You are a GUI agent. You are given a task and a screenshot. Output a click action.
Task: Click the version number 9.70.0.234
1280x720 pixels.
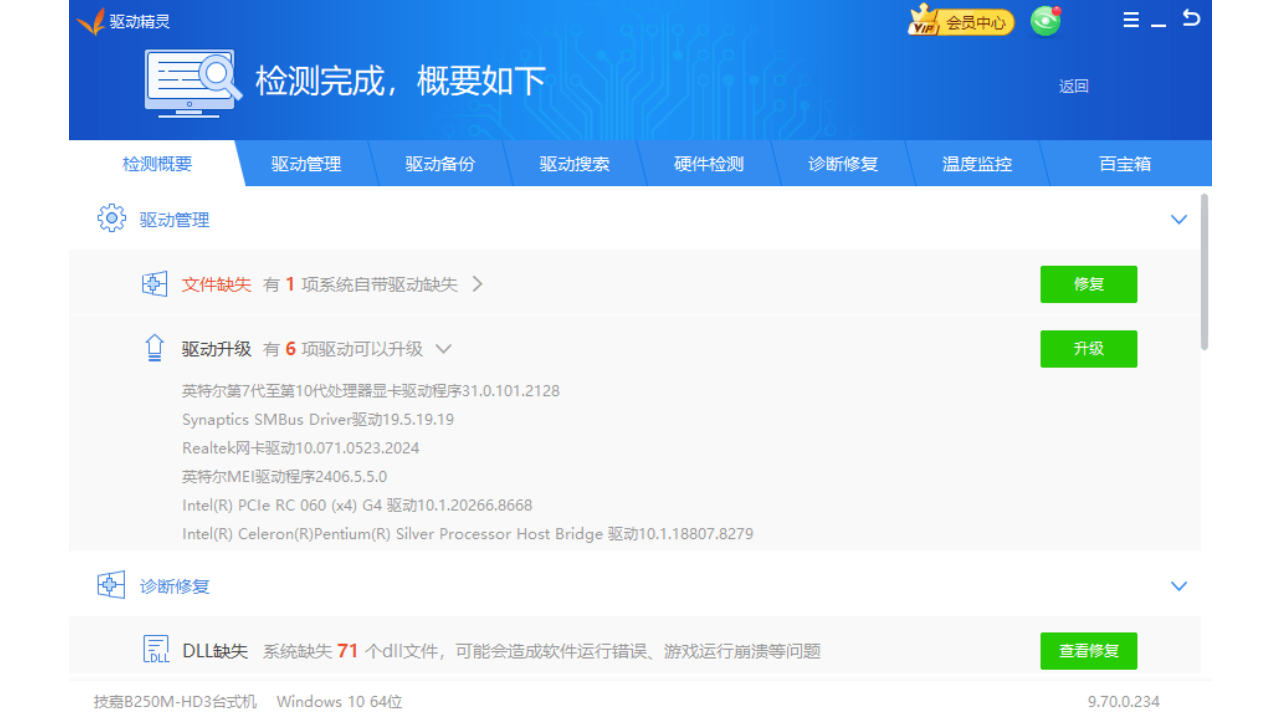(x=1124, y=702)
